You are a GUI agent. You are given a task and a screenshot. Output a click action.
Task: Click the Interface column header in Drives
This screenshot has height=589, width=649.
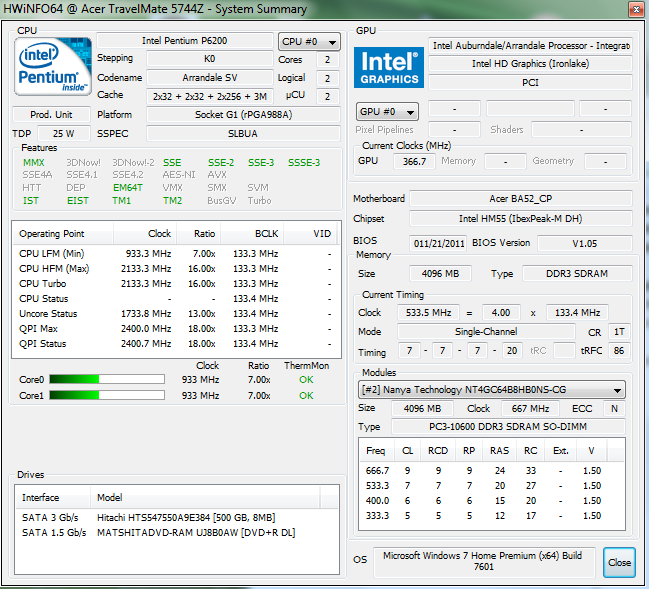pos(53,498)
